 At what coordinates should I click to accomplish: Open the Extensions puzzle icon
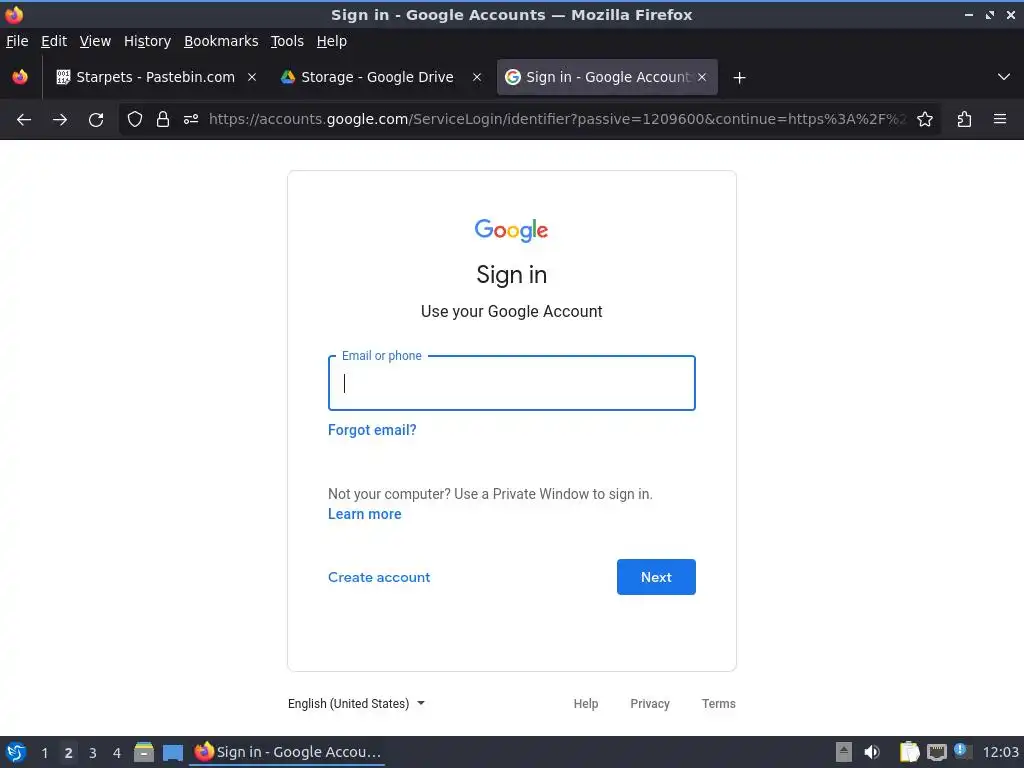pyautogui.click(x=964, y=120)
